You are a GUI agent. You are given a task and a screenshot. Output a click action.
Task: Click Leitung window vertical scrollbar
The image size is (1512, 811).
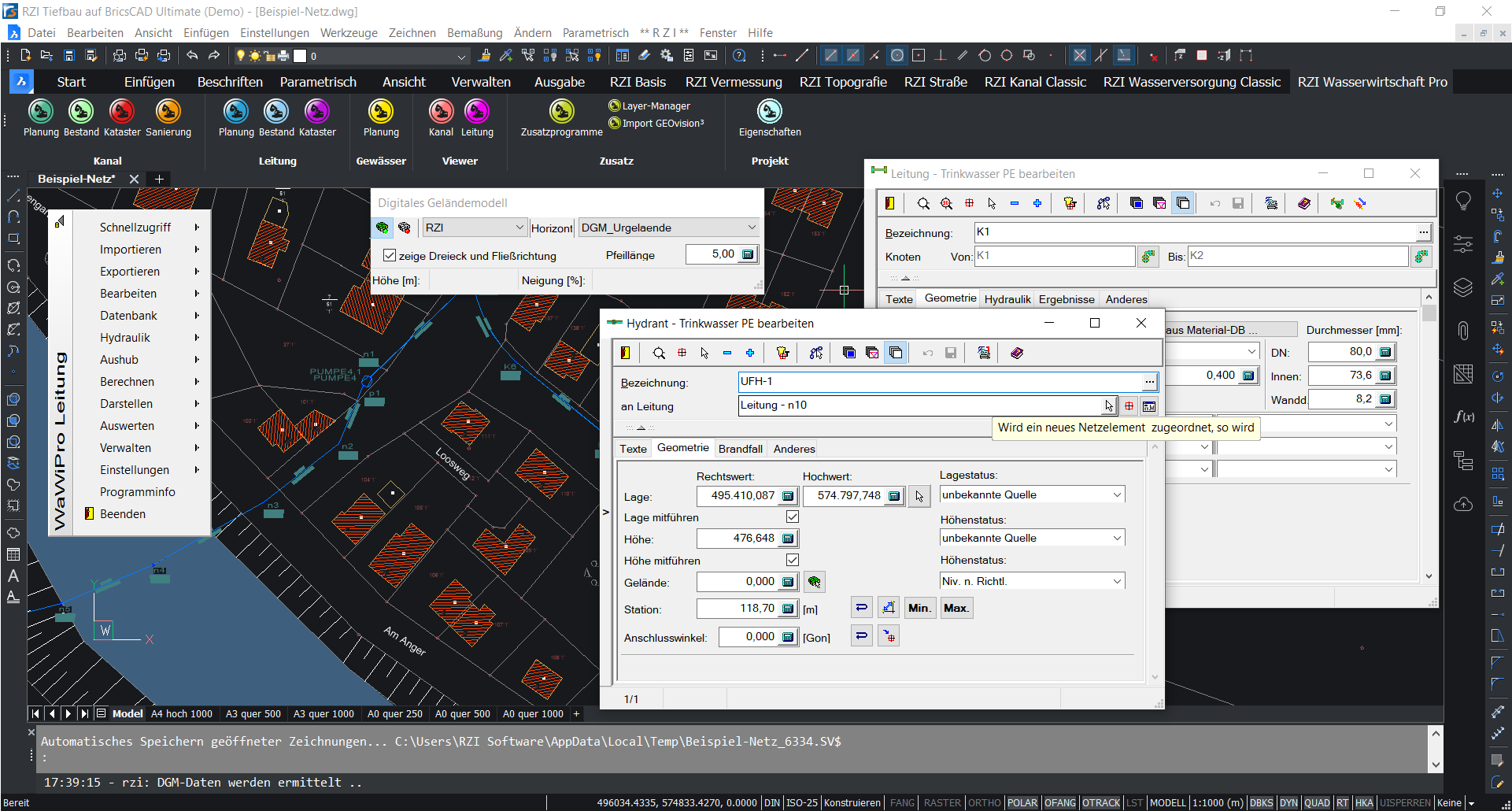click(x=1429, y=437)
